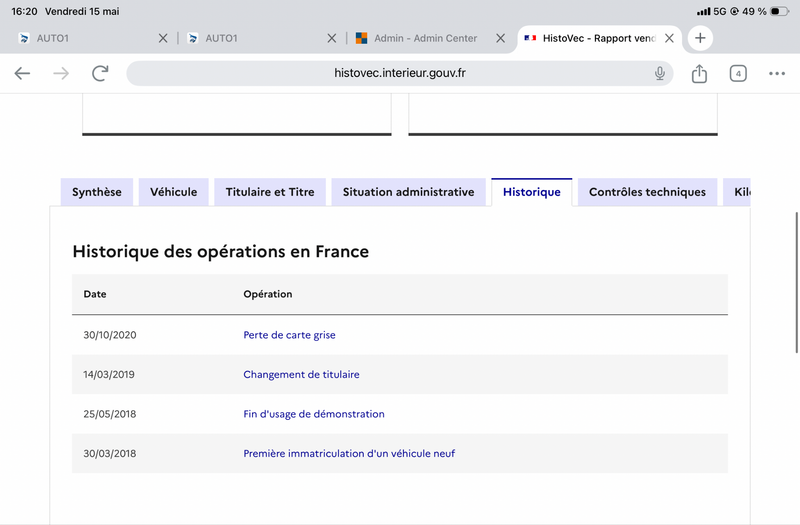Show open tabs counter button
This screenshot has height=525, width=800.
738,73
